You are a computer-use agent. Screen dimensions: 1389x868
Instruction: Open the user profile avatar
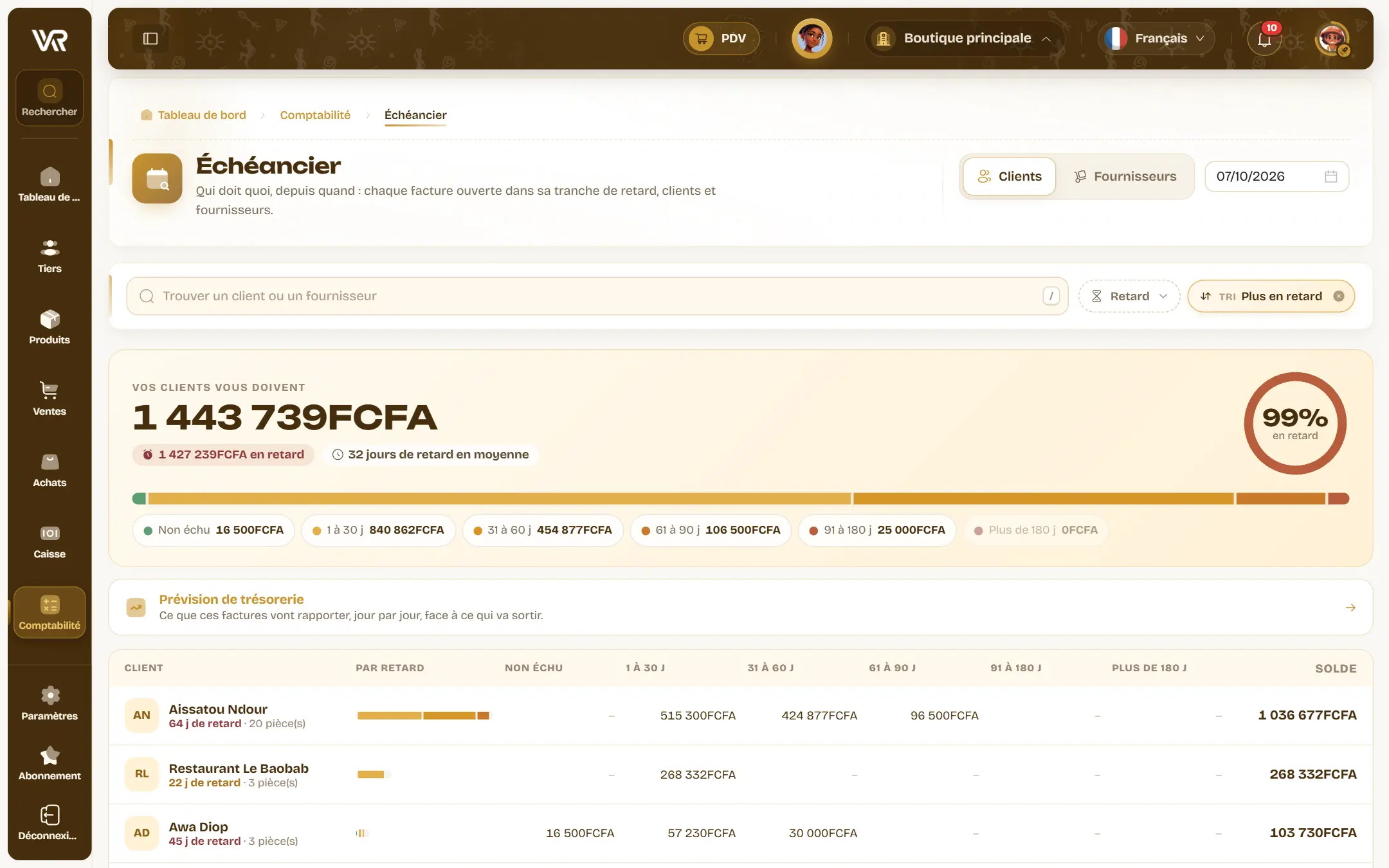1332,39
